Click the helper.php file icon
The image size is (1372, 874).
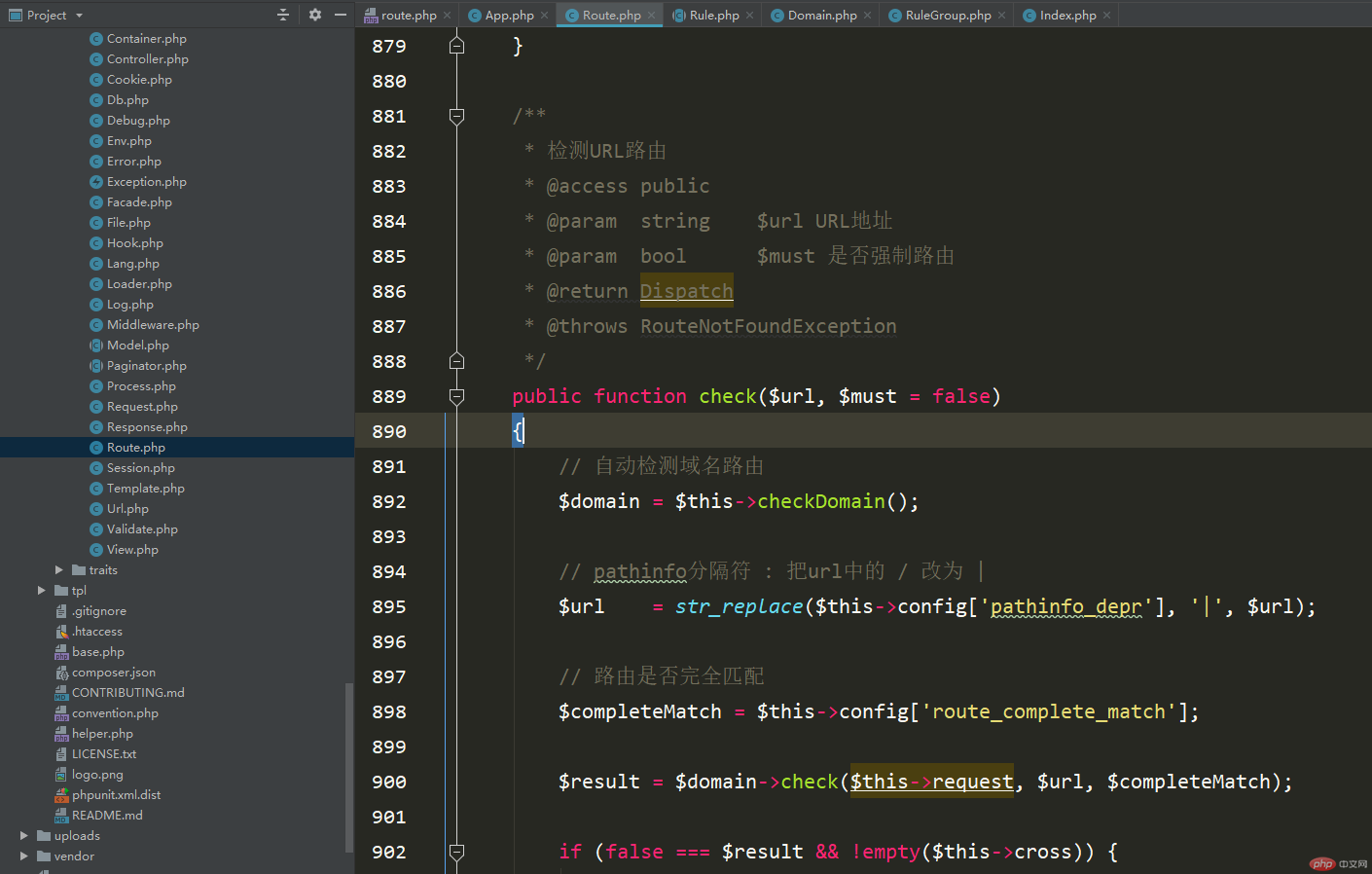click(61, 734)
